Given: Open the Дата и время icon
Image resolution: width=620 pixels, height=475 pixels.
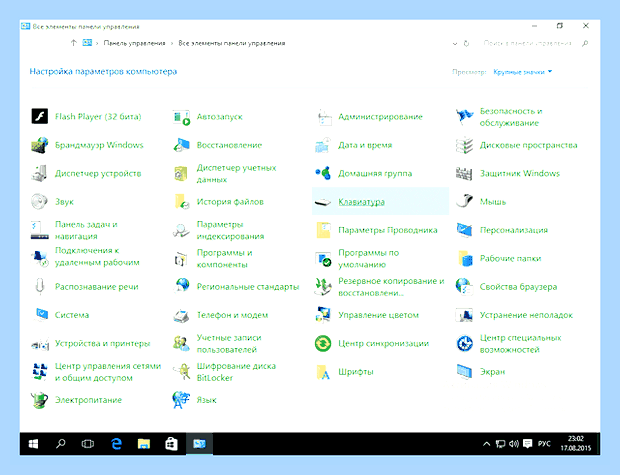Looking at the screenshot, I should pyautogui.click(x=323, y=145).
